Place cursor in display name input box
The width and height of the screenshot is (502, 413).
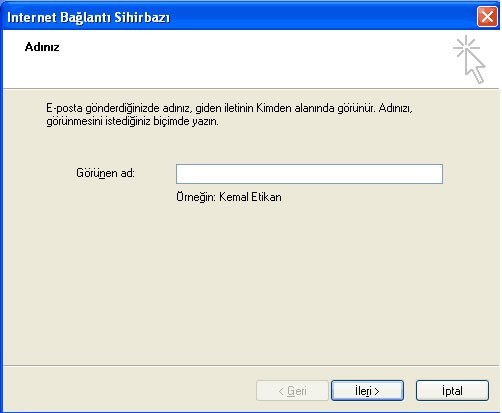point(309,174)
